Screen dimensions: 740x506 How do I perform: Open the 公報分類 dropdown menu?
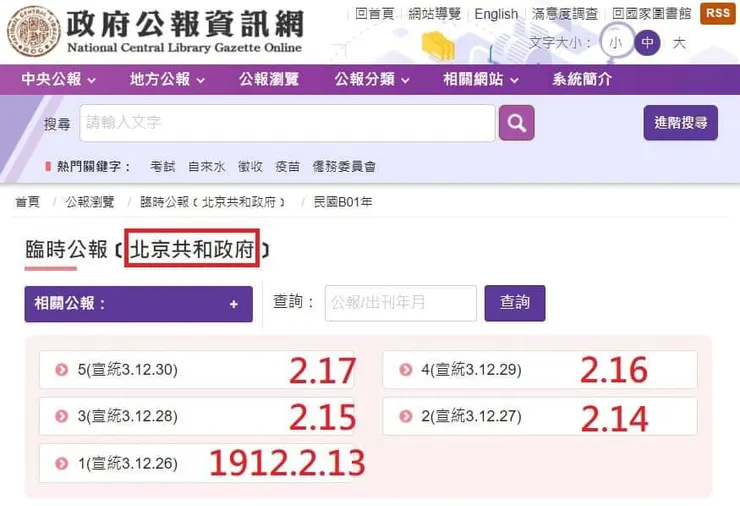coord(372,79)
